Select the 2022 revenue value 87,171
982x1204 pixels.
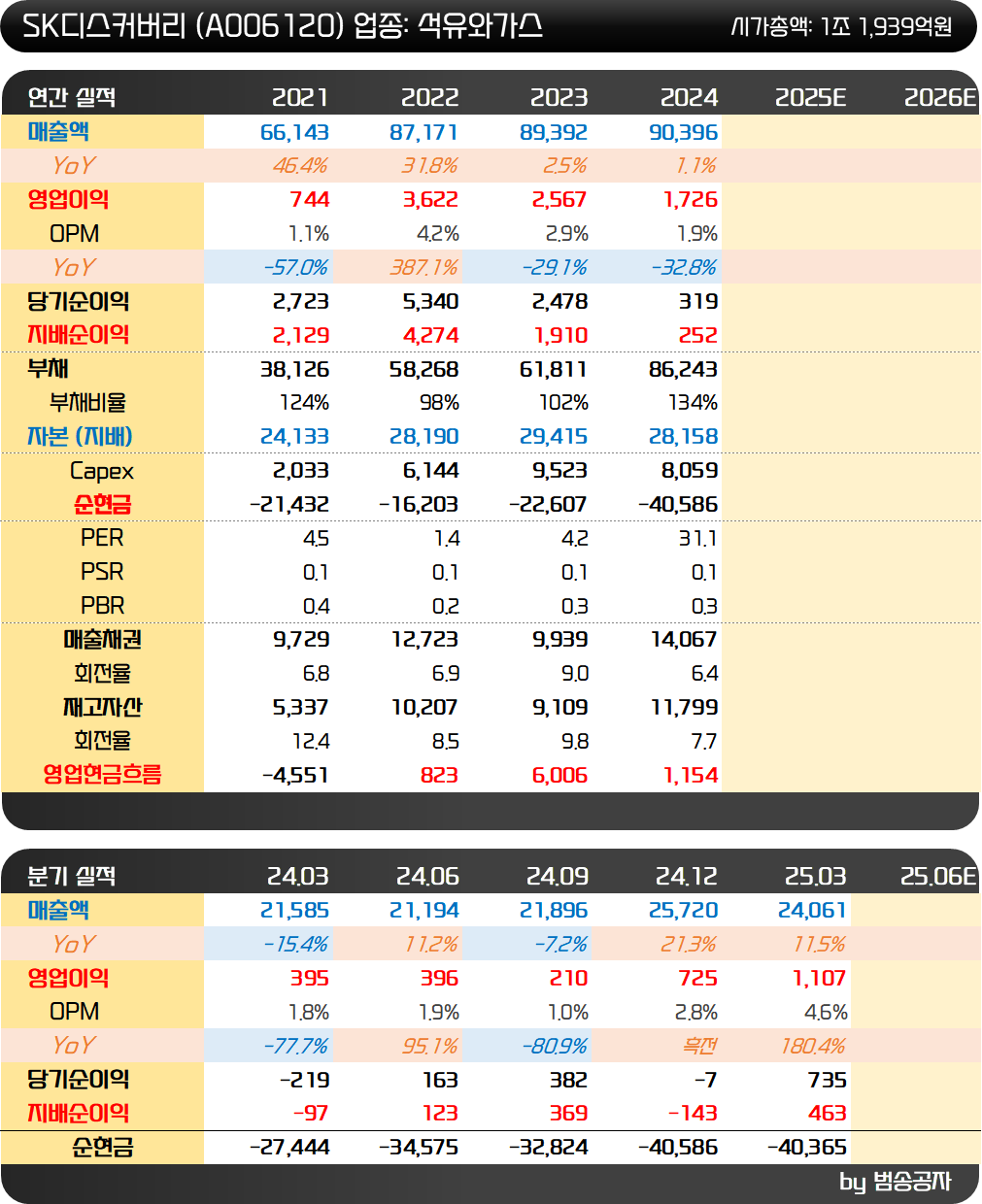point(423,132)
